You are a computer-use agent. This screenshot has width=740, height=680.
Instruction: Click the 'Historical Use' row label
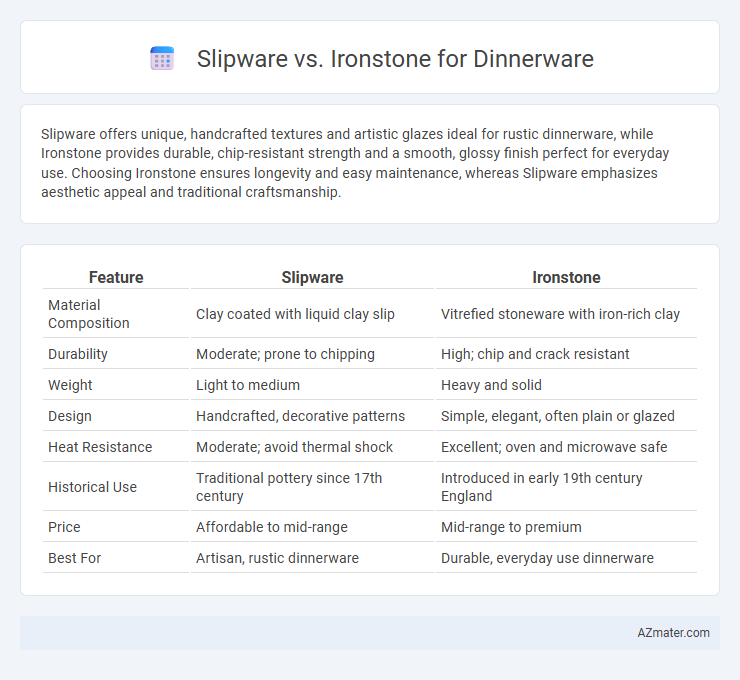pos(92,487)
